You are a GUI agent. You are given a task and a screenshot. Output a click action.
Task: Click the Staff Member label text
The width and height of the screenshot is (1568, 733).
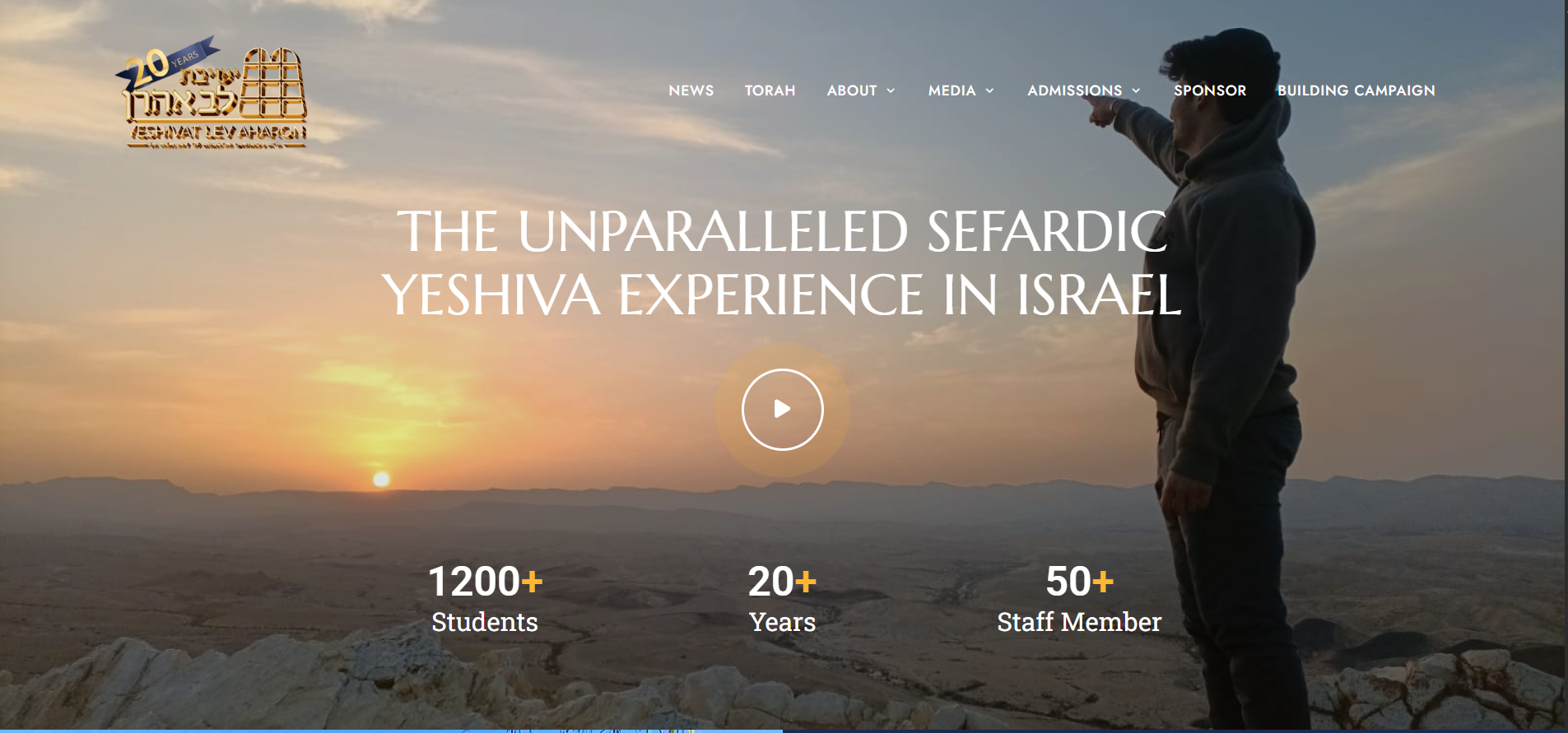pyautogui.click(x=1079, y=622)
